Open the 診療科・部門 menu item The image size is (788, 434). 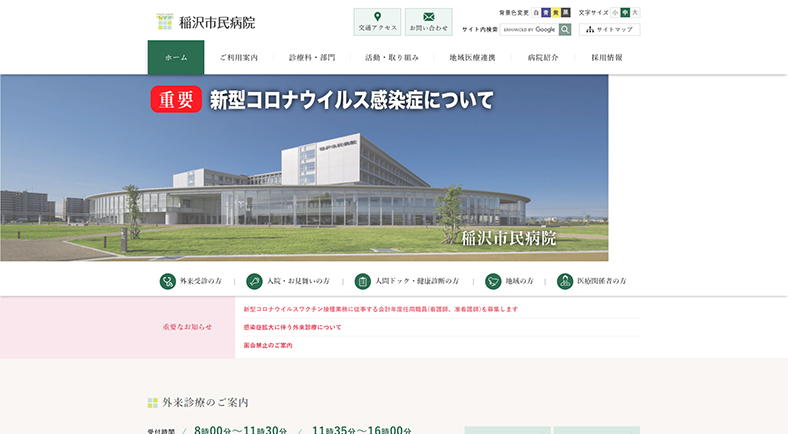(x=312, y=58)
